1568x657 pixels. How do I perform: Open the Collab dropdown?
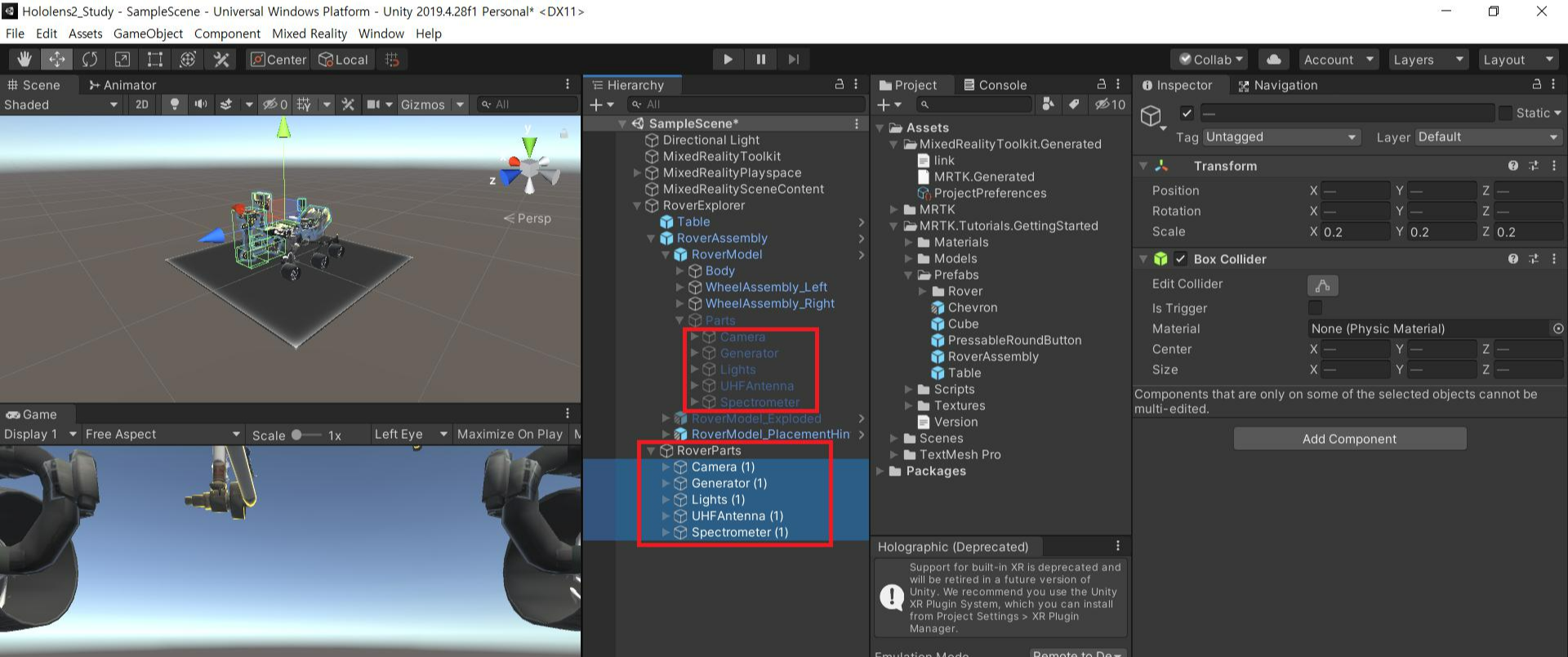[1210, 60]
